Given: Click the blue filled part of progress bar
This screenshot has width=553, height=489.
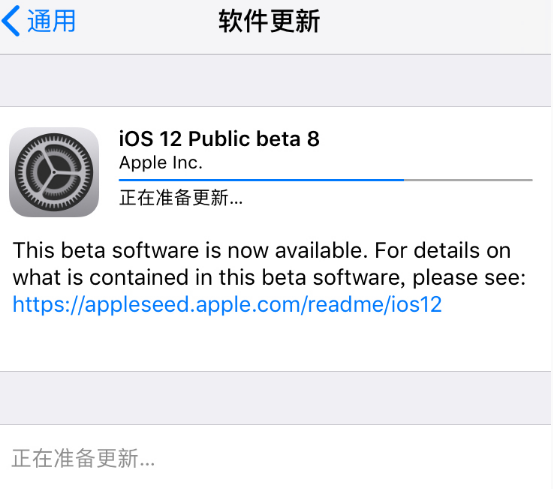Looking at the screenshot, I should coord(261,180).
